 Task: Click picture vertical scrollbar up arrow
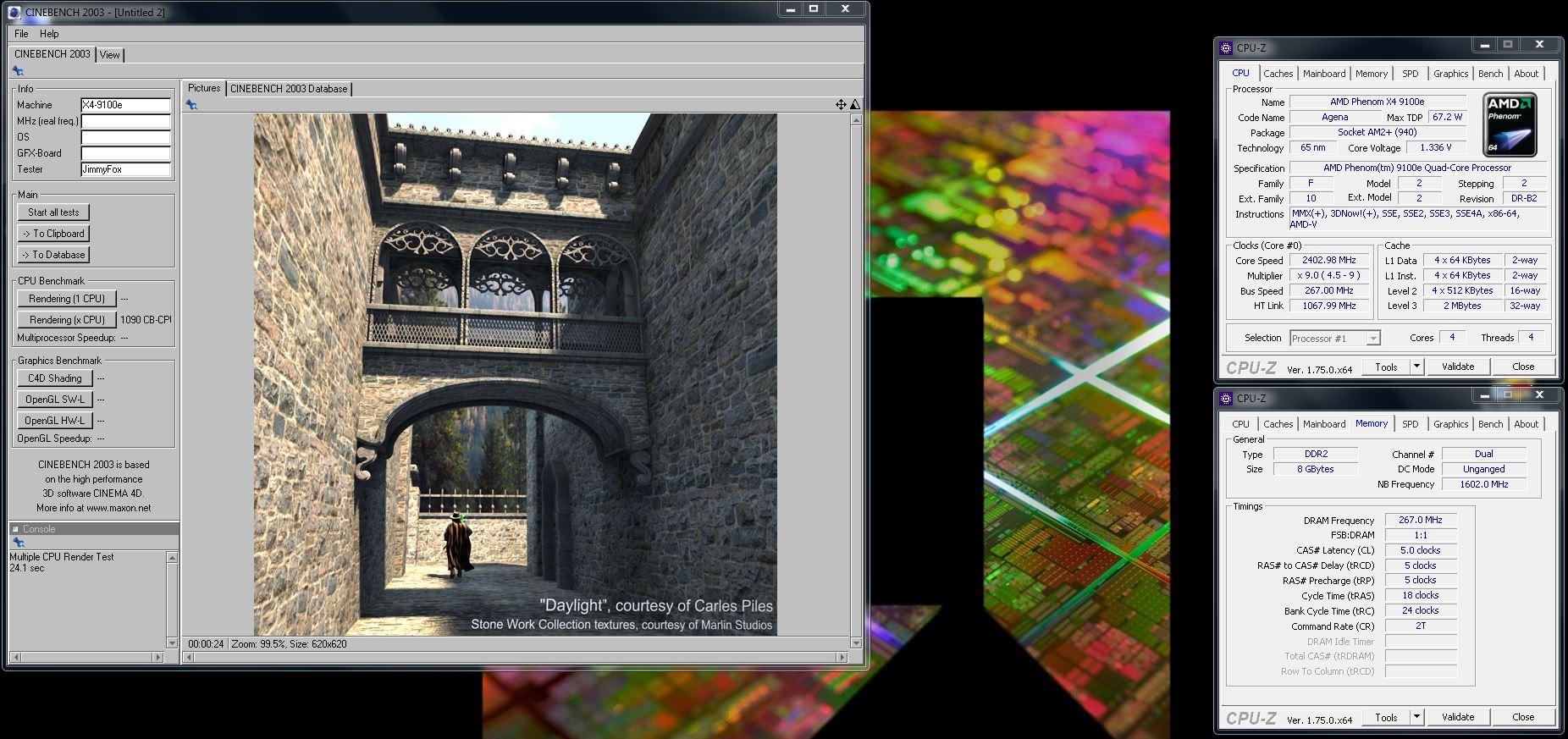[x=856, y=120]
